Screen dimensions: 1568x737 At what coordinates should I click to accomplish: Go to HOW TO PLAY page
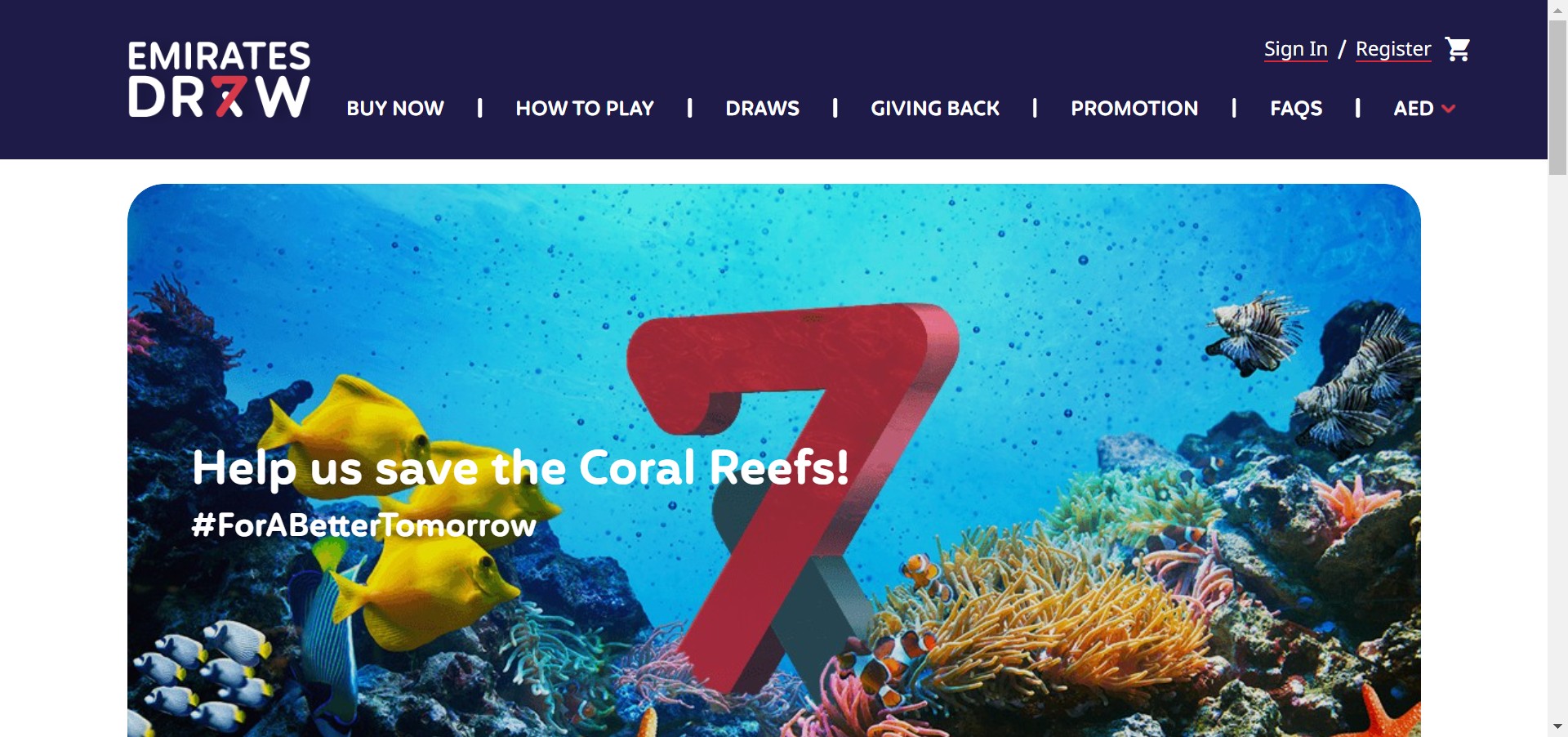coord(585,108)
